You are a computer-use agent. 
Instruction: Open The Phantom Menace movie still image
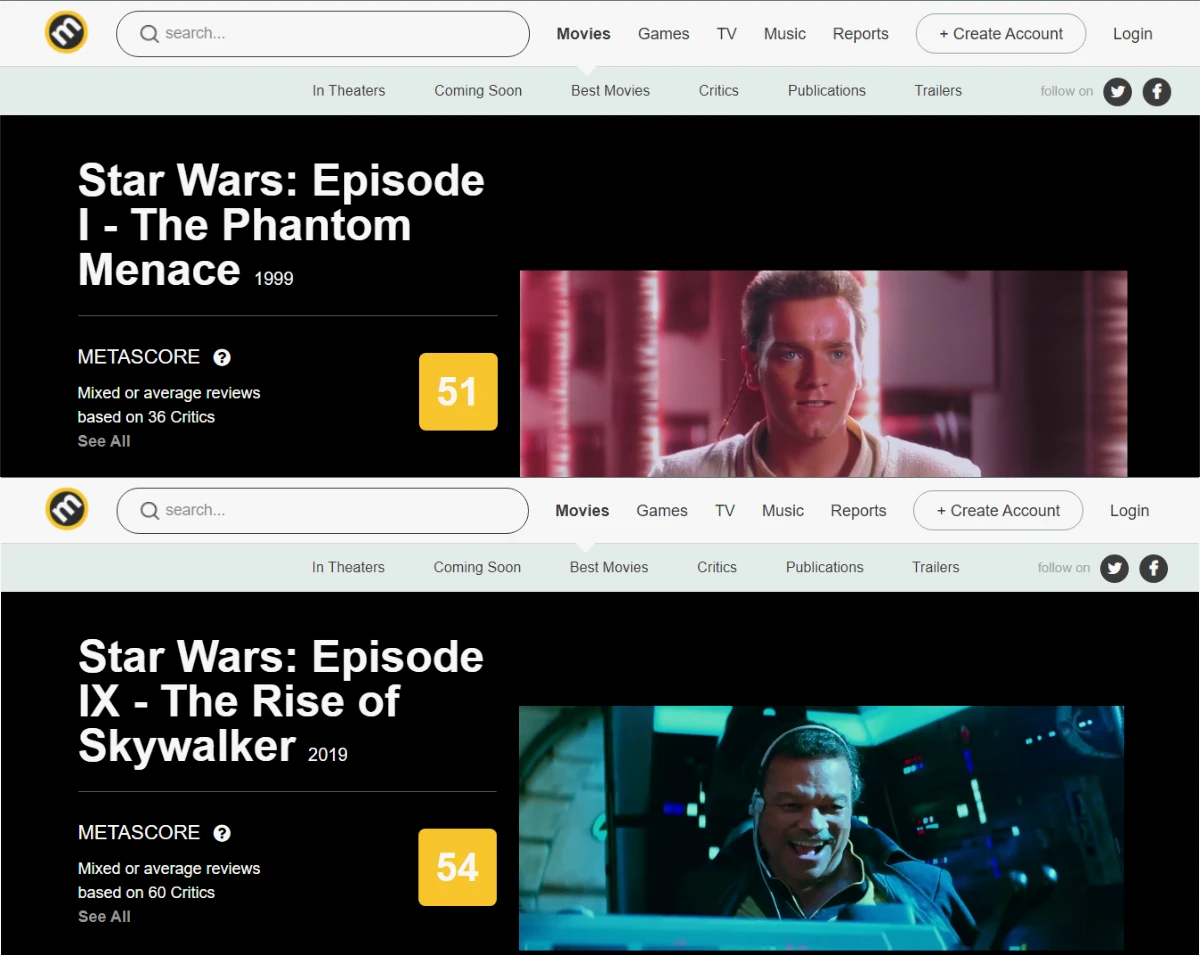coord(823,374)
